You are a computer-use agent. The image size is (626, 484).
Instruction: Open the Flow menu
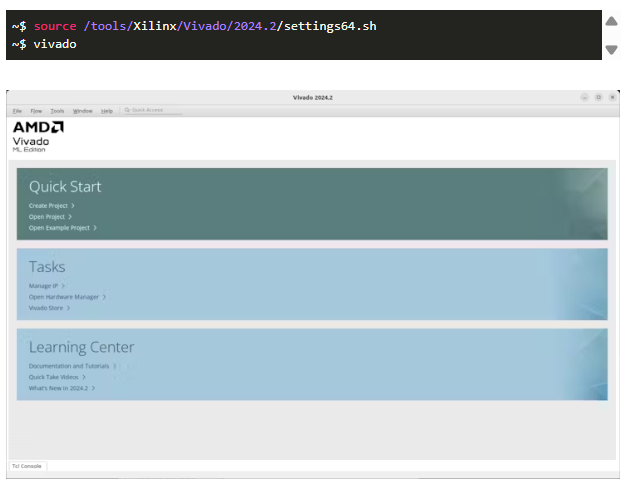pyautogui.click(x=36, y=110)
